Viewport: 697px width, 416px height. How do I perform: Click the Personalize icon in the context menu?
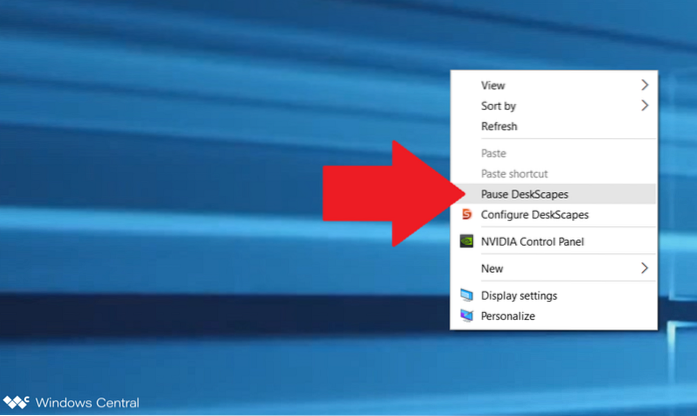pyautogui.click(x=466, y=316)
